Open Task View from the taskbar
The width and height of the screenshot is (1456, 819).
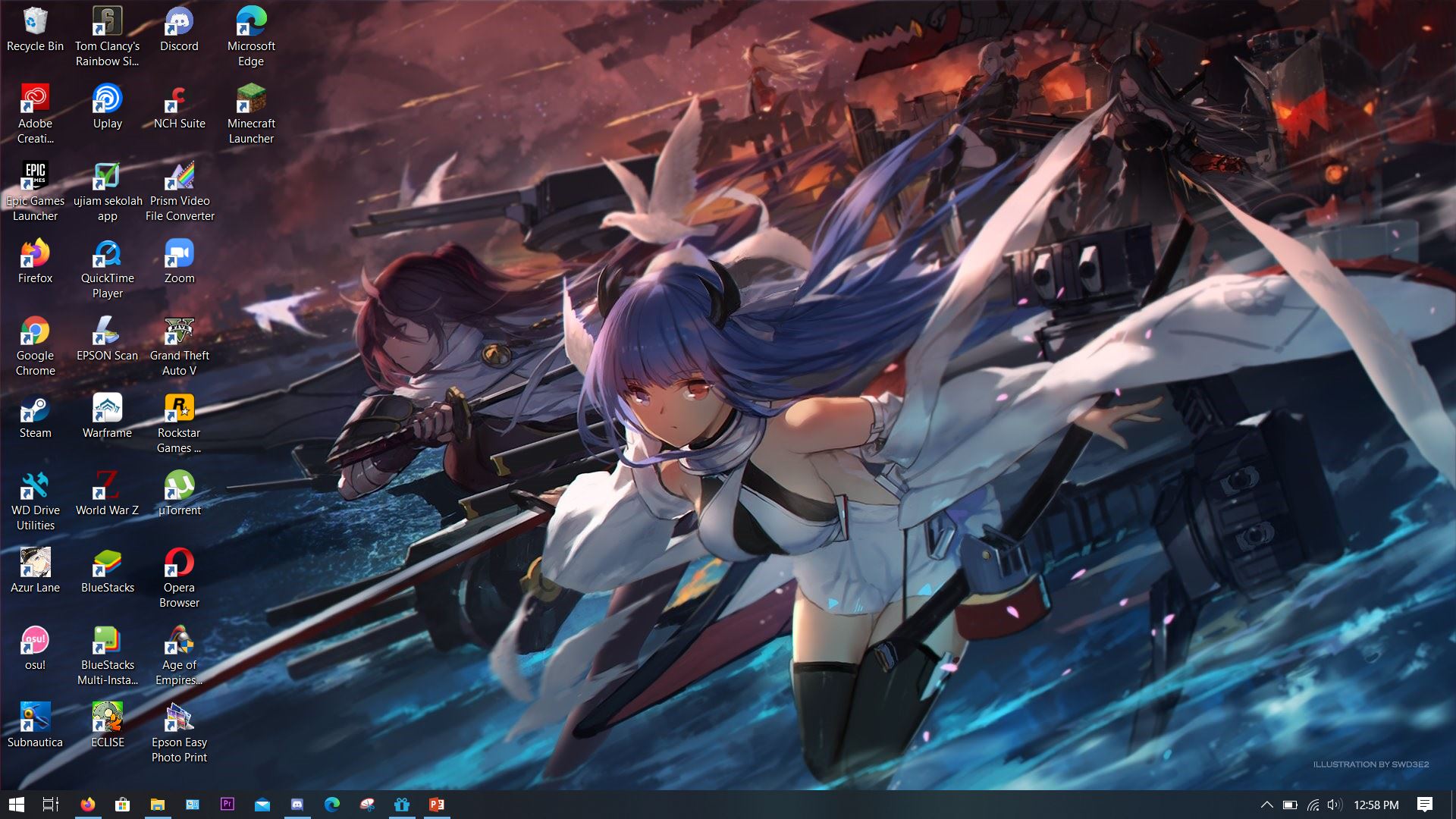click(51, 805)
